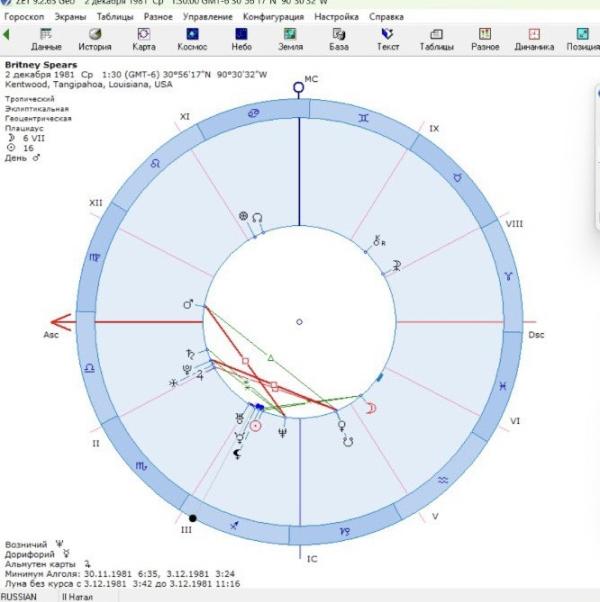Open the Таблицы menu in menu bar
The image size is (600, 602).
tap(115, 17)
